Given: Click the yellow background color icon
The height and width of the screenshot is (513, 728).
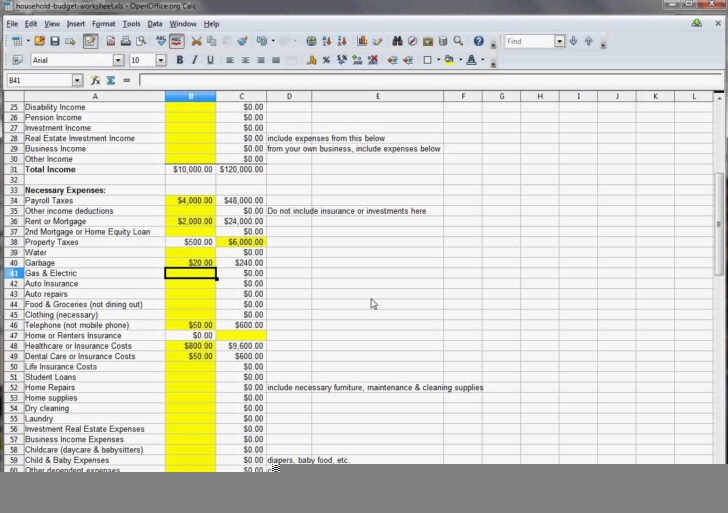Looking at the screenshot, I should [x=449, y=60].
